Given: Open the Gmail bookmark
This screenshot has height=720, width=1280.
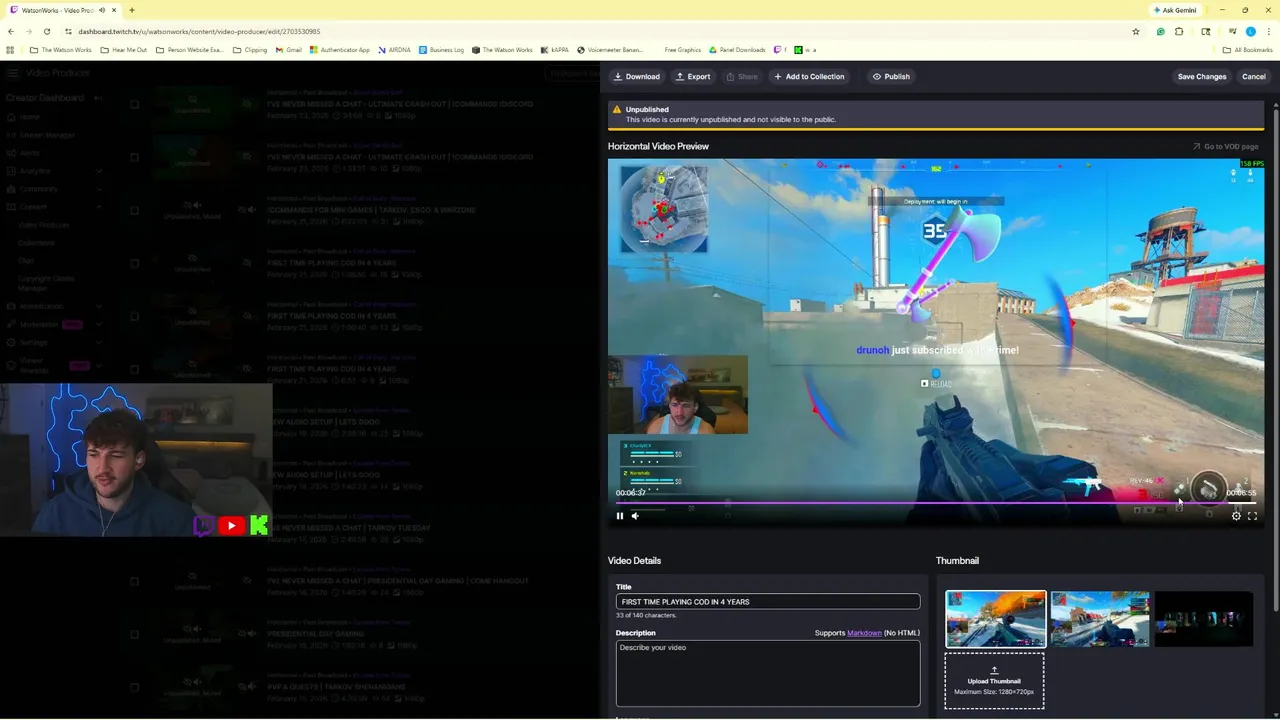Looking at the screenshot, I should [288, 50].
